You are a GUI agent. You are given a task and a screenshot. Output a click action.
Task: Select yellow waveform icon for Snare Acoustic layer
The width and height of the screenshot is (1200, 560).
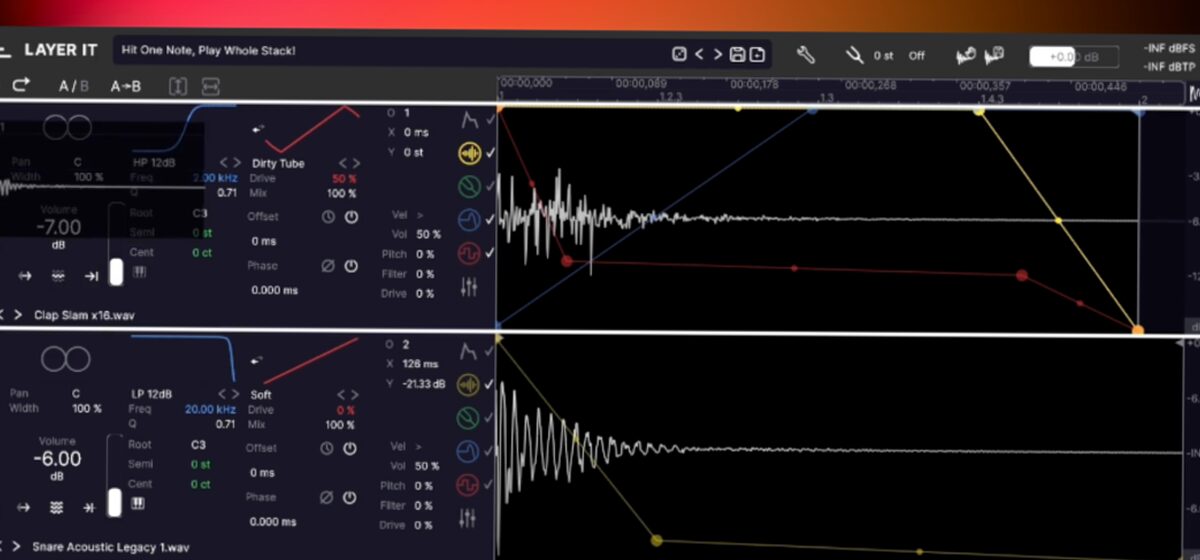(x=469, y=384)
